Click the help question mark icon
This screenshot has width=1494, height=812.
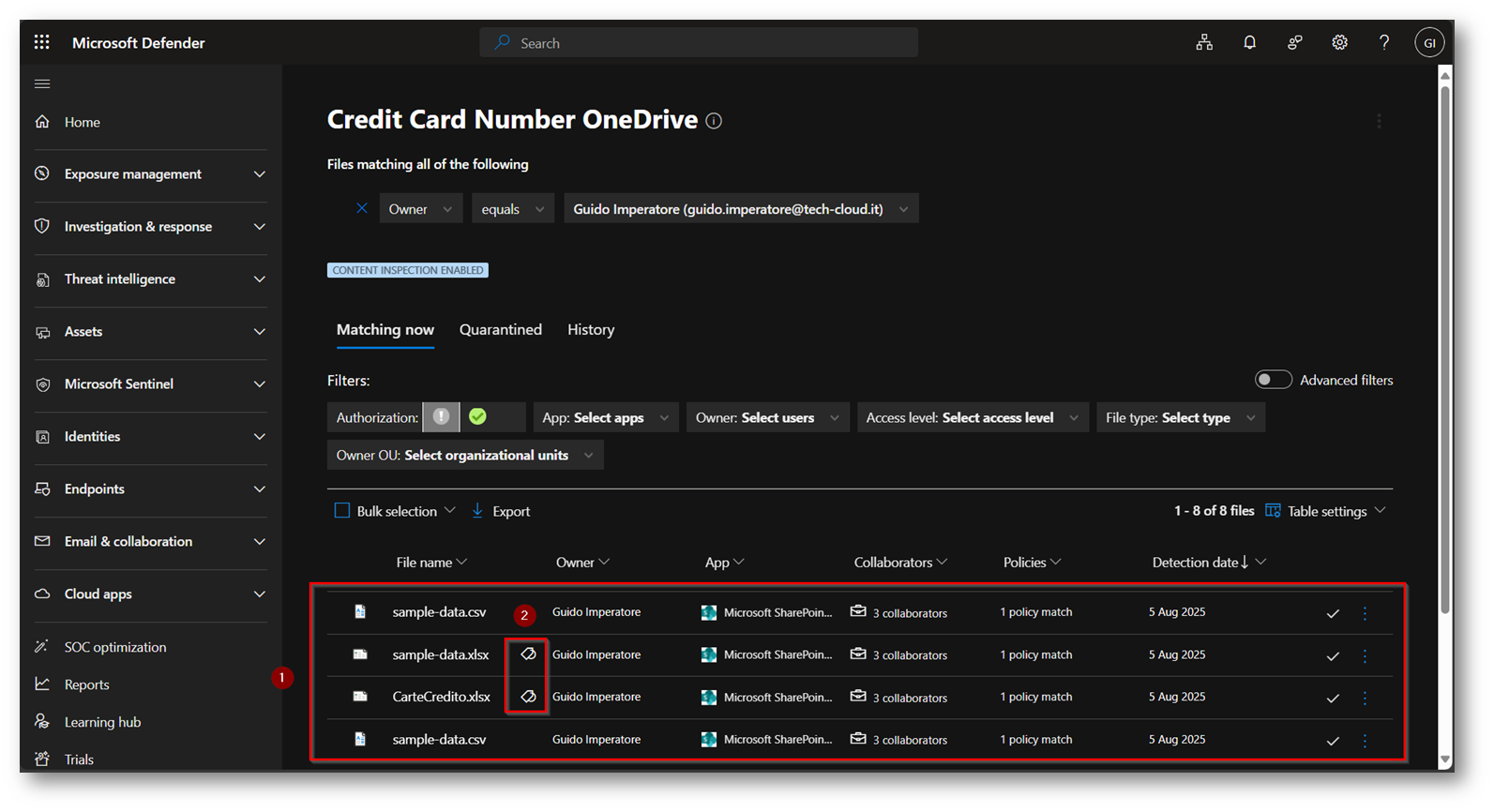point(1384,42)
